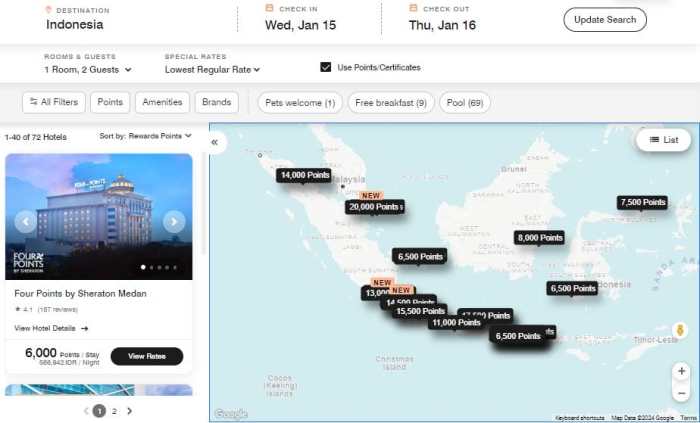The height and width of the screenshot is (423, 700).
Task: Open View Hotel Details link
Action: tap(51, 328)
